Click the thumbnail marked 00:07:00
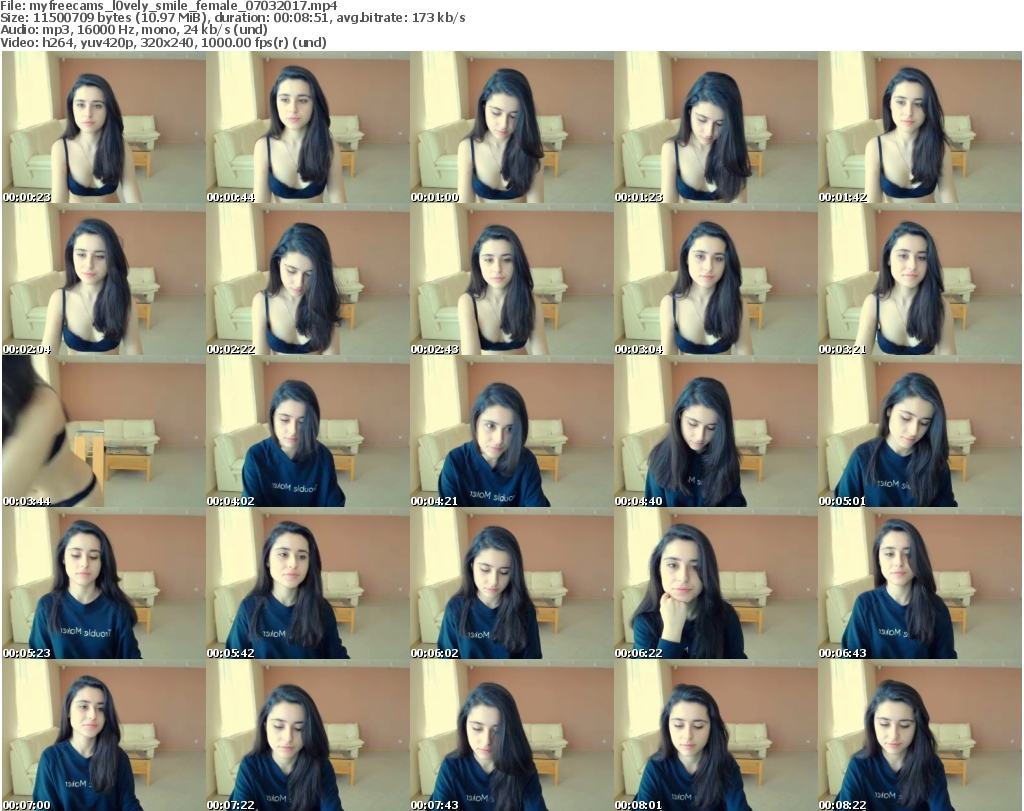This screenshot has width=1024, height=811. [x=104, y=735]
